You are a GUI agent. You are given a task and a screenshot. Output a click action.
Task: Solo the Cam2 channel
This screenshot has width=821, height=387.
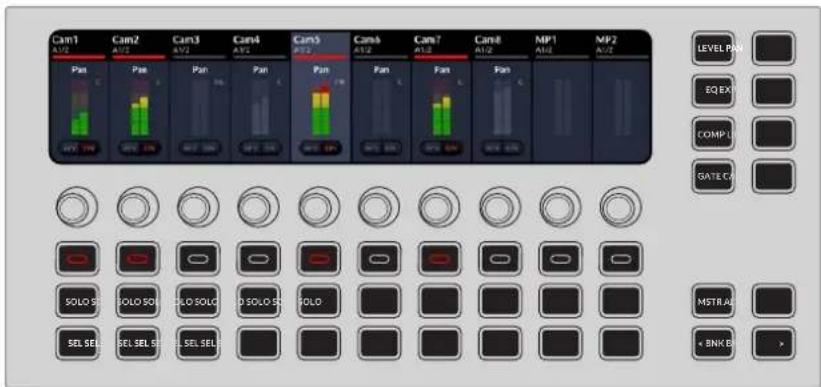click(138, 301)
